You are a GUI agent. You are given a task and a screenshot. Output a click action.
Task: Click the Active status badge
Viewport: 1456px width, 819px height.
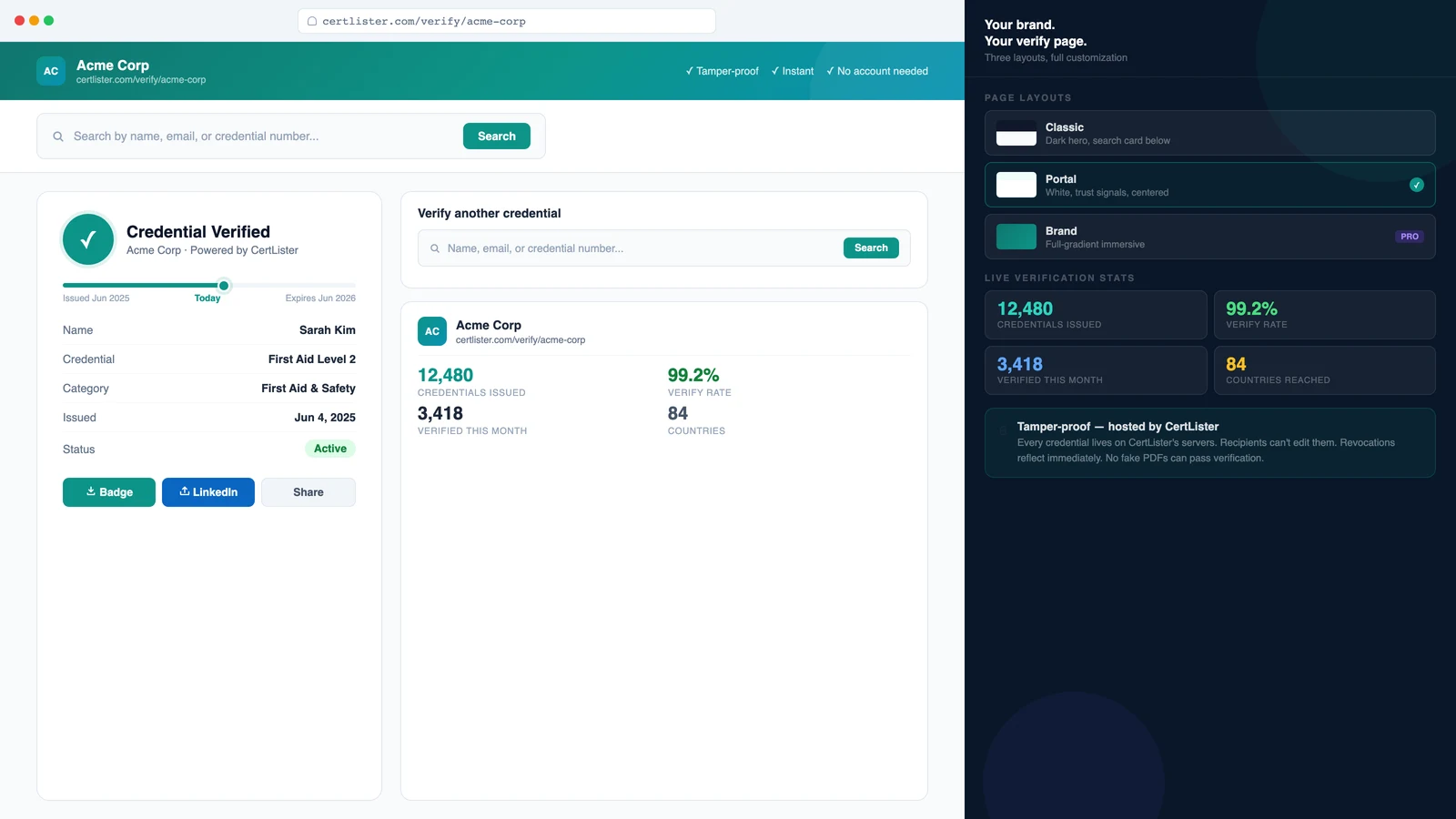pyautogui.click(x=330, y=449)
